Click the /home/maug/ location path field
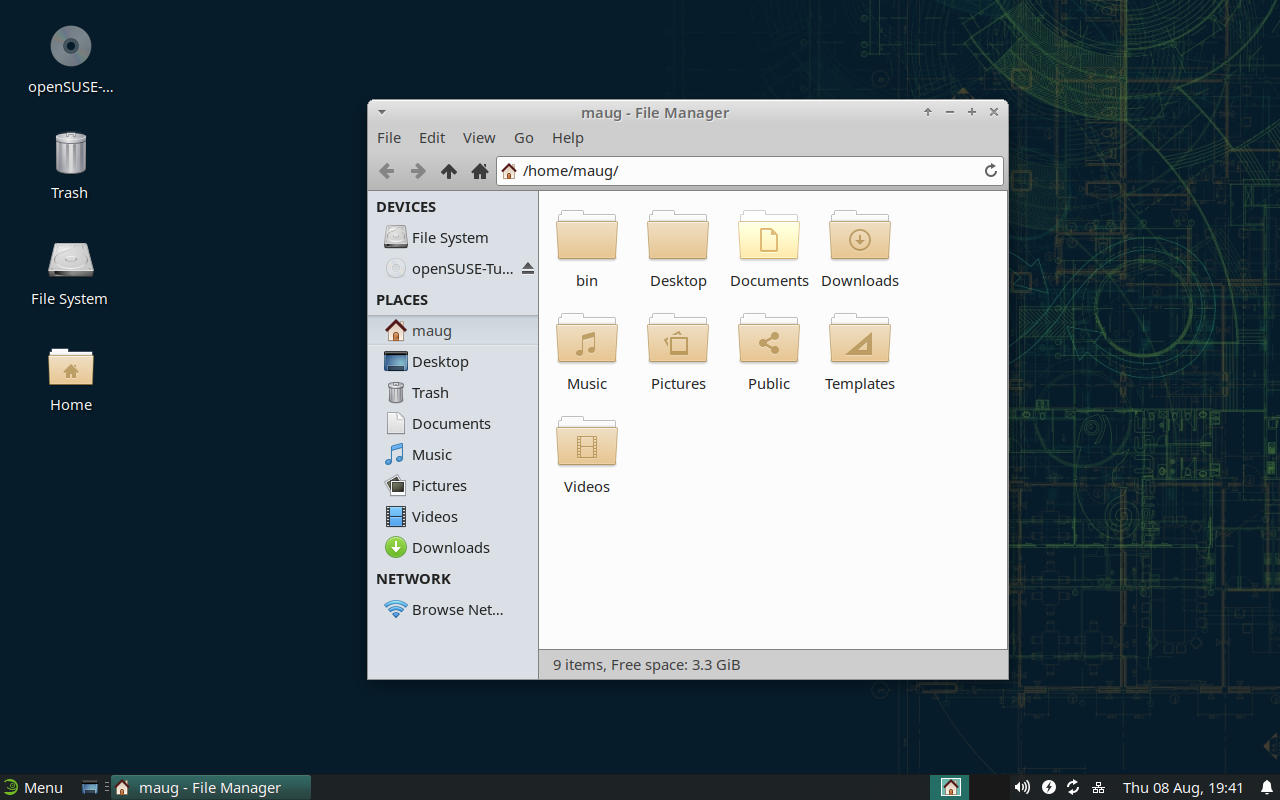Image resolution: width=1280 pixels, height=800 pixels. (x=740, y=171)
